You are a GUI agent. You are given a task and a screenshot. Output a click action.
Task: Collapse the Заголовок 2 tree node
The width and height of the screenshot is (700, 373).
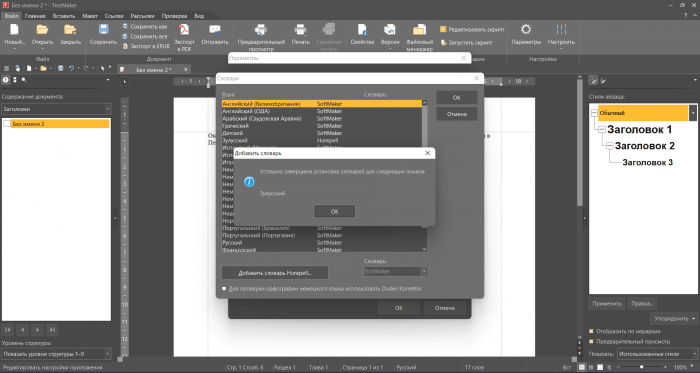click(610, 146)
